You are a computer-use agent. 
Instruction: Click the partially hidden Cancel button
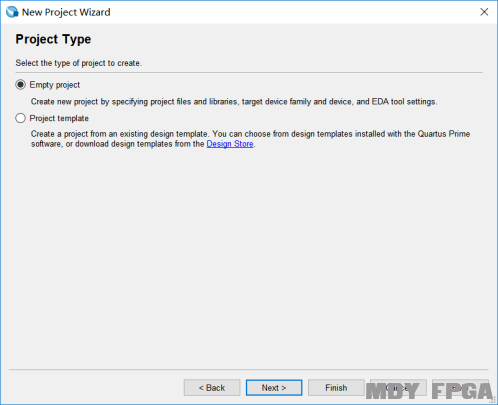tap(398, 388)
